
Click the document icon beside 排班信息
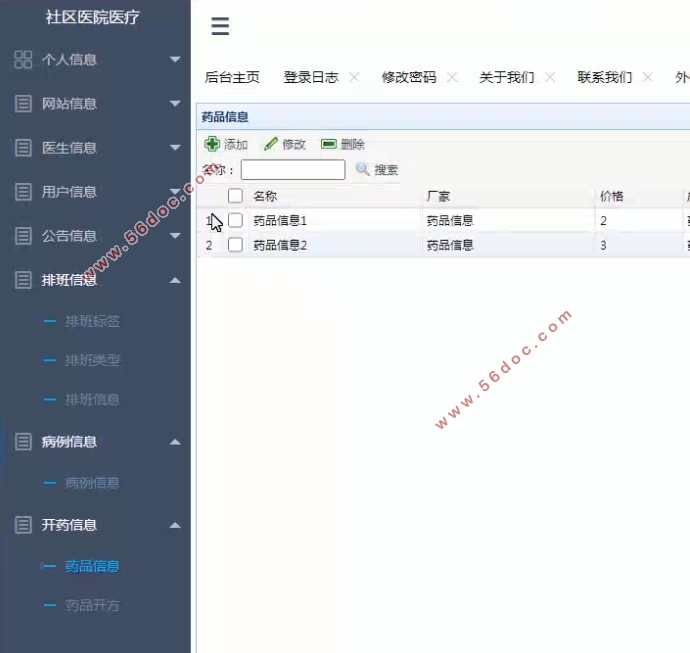[x=23, y=280]
